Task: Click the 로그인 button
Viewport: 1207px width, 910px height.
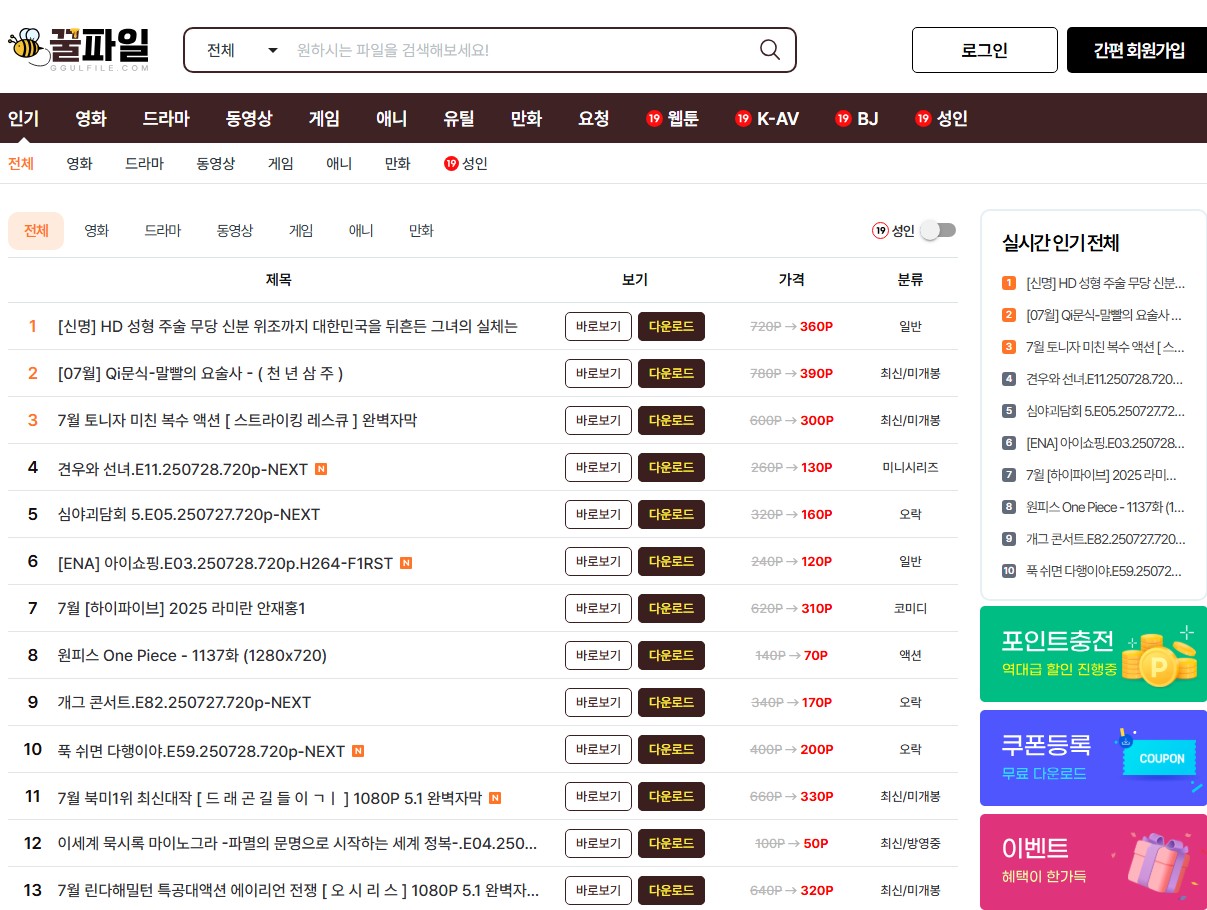Action: point(984,49)
